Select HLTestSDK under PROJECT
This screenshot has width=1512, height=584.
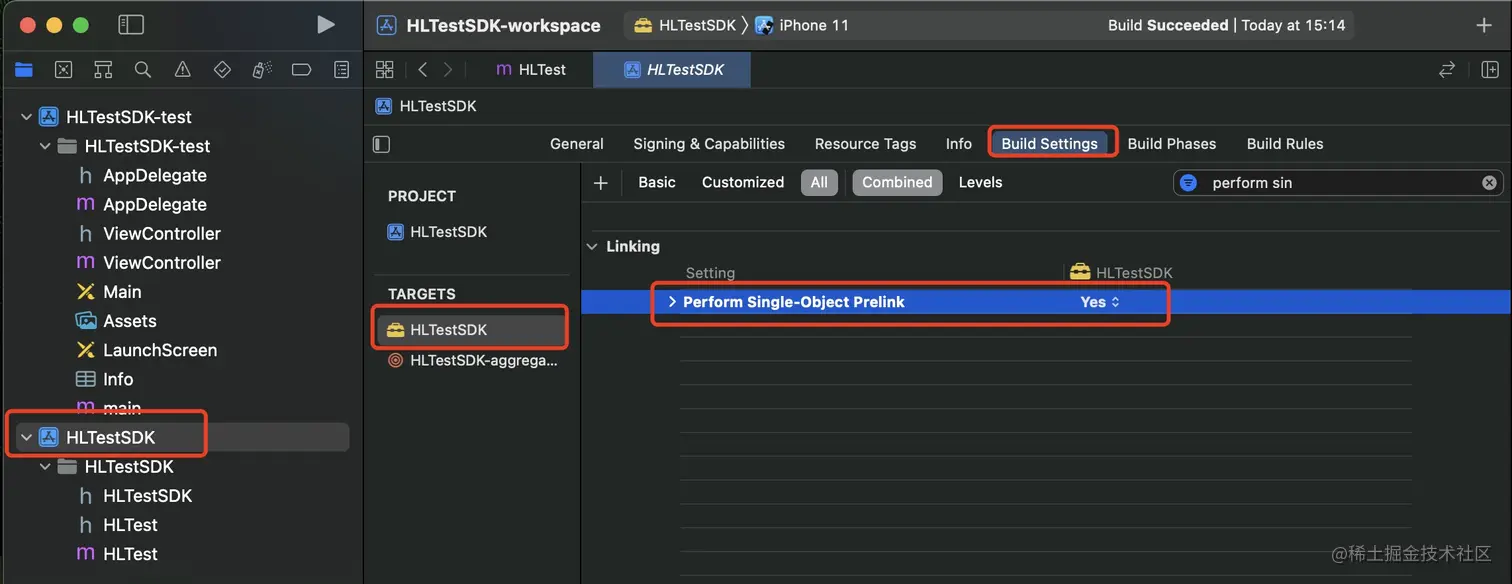click(438, 232)
